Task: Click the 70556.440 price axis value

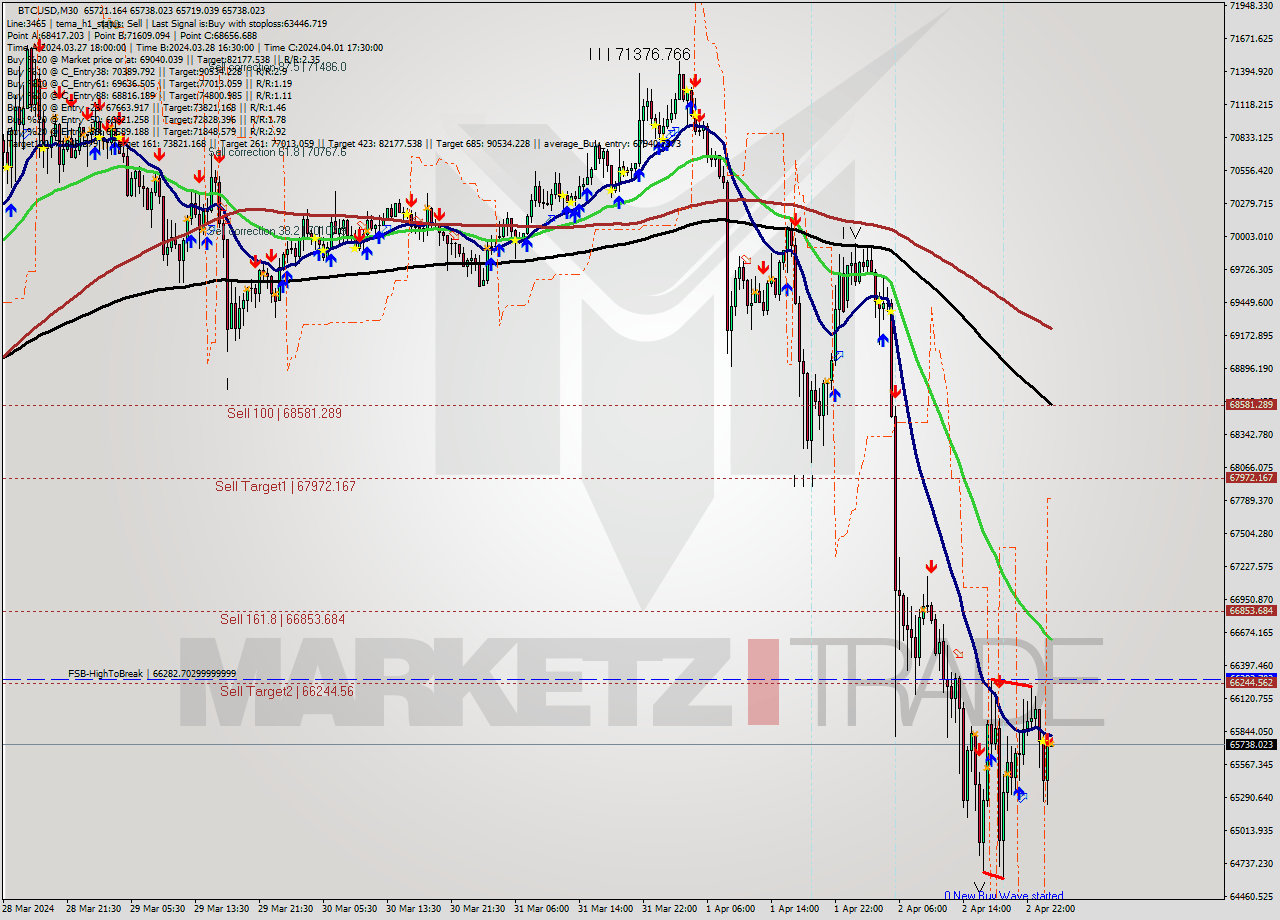Action: click(1251, 171)
